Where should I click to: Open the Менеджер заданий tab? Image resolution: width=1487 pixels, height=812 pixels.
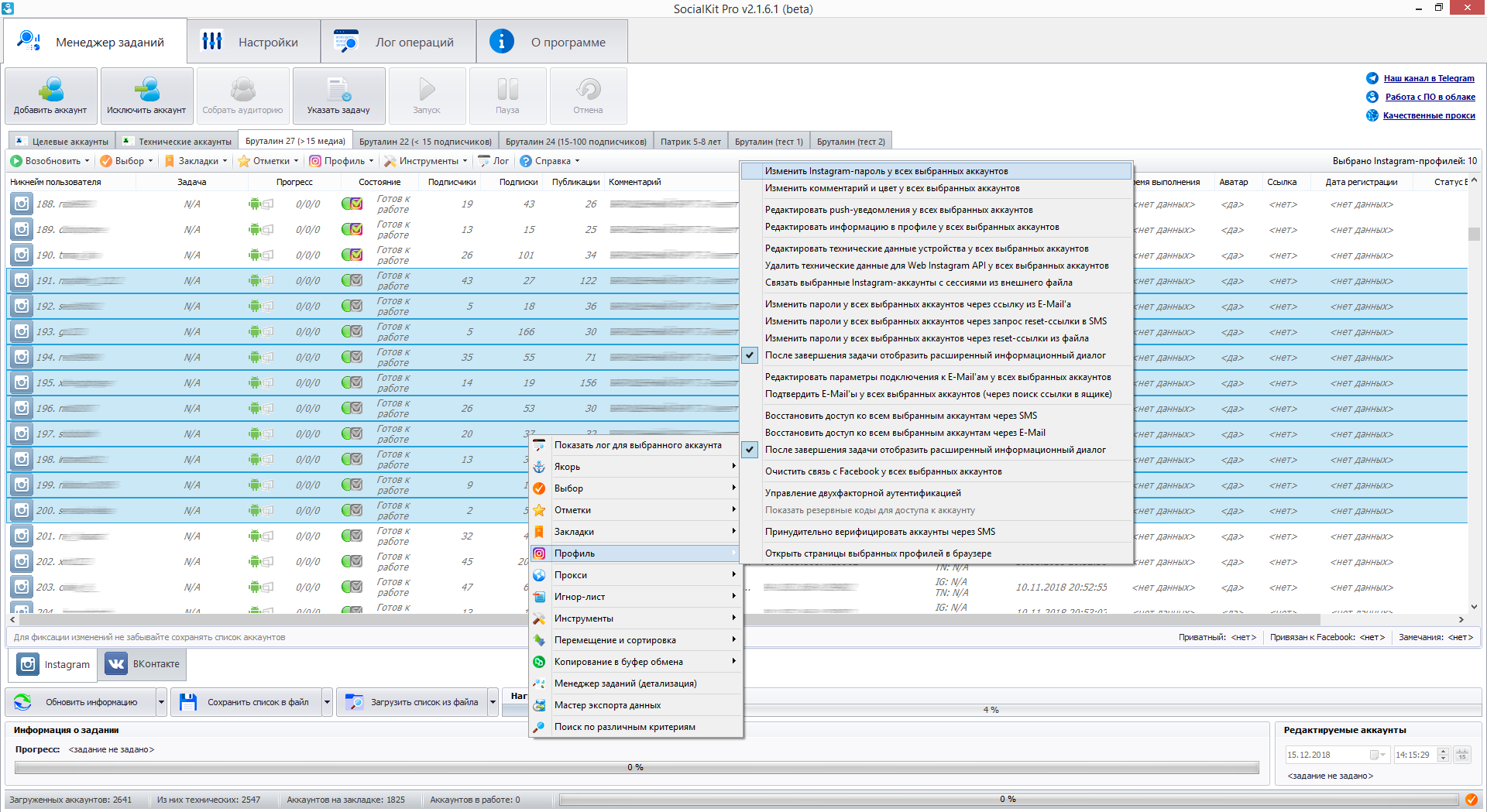pos(95,42)
